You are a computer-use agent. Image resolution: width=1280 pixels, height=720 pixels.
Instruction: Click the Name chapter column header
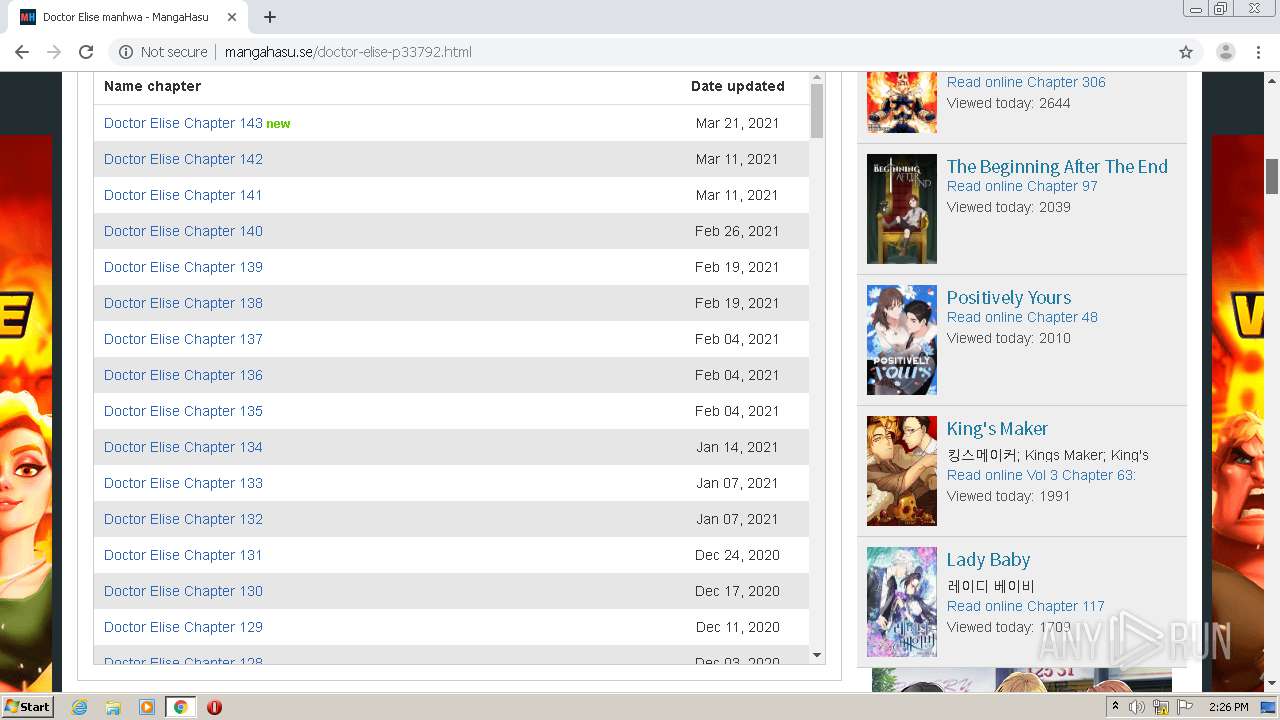pos(152,86)
